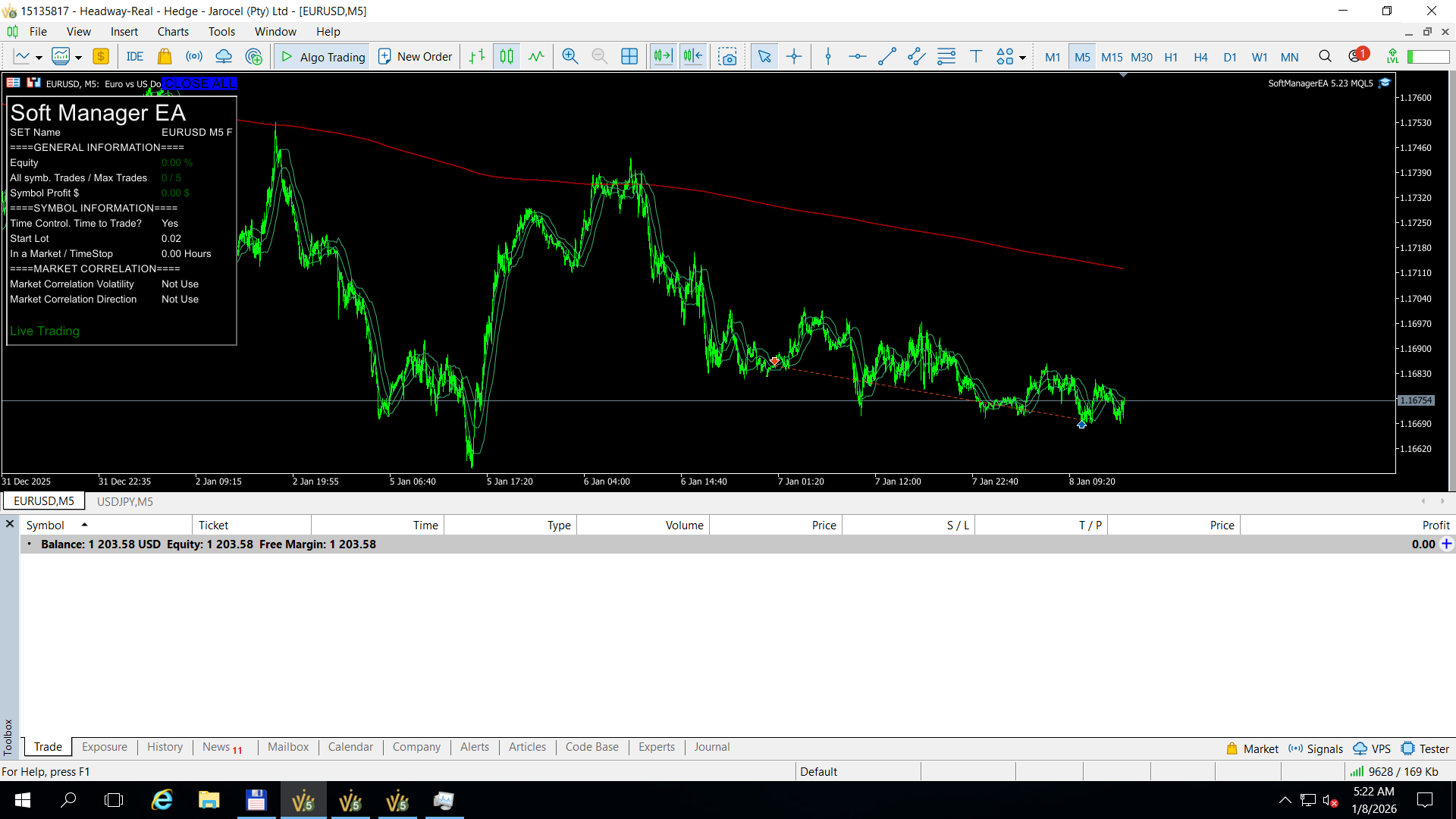The height and width of the screenshot is (819, 1456).
Task: Switch chart to candlestick display mode
Action: coord(507,56)
